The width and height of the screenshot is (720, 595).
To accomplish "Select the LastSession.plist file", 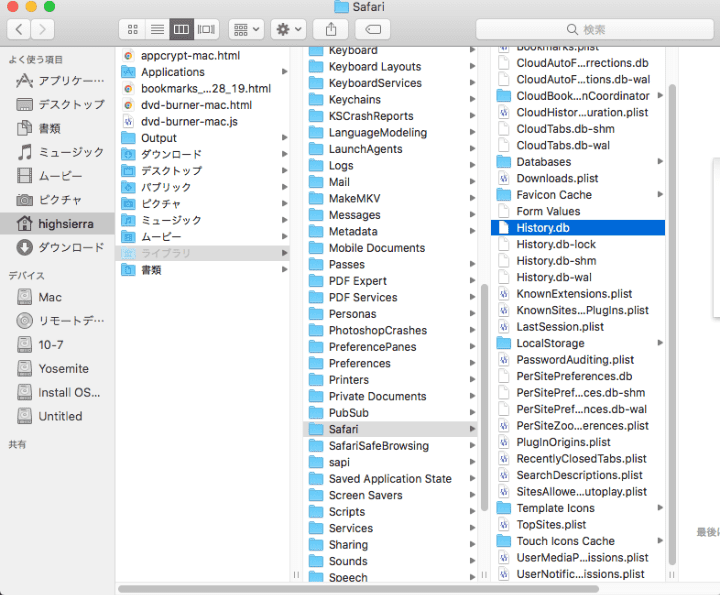I will [578, 327].
